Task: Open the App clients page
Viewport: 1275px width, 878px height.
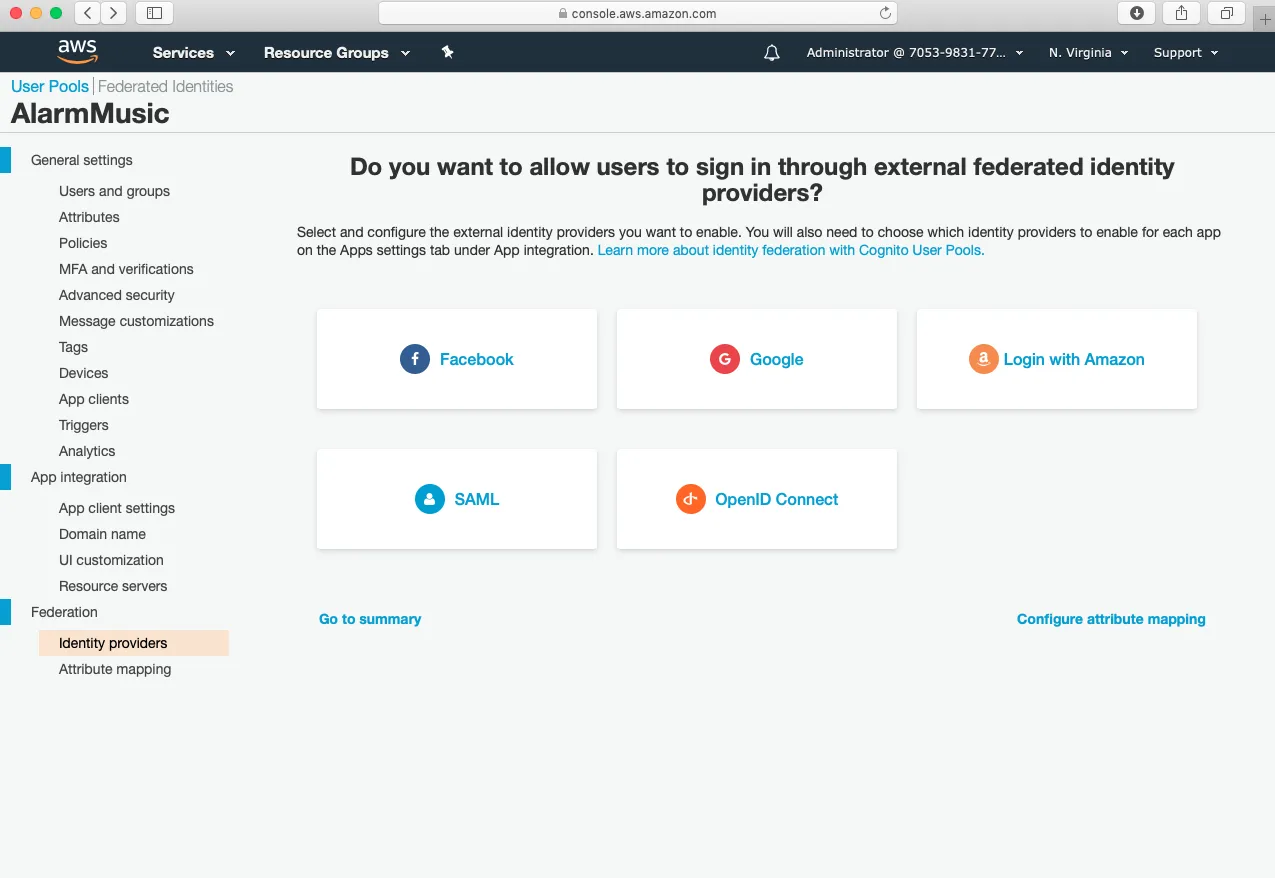Action: click(x=94, y=399)
